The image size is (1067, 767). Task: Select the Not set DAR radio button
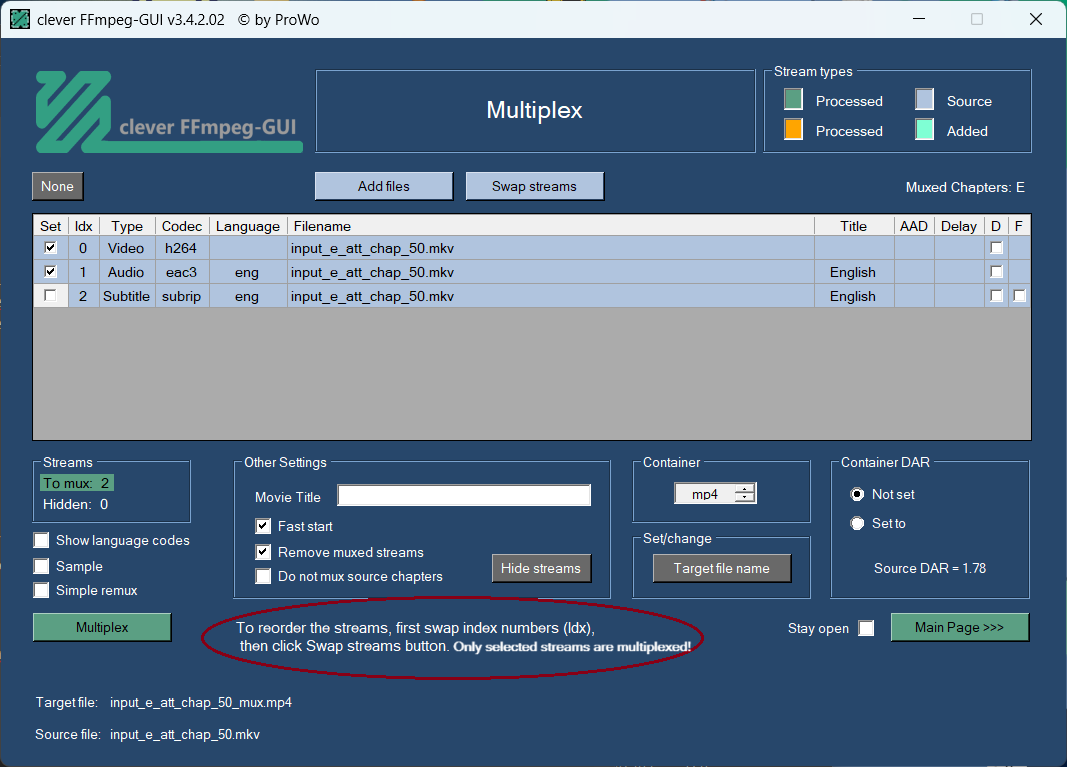coord(857,494)
